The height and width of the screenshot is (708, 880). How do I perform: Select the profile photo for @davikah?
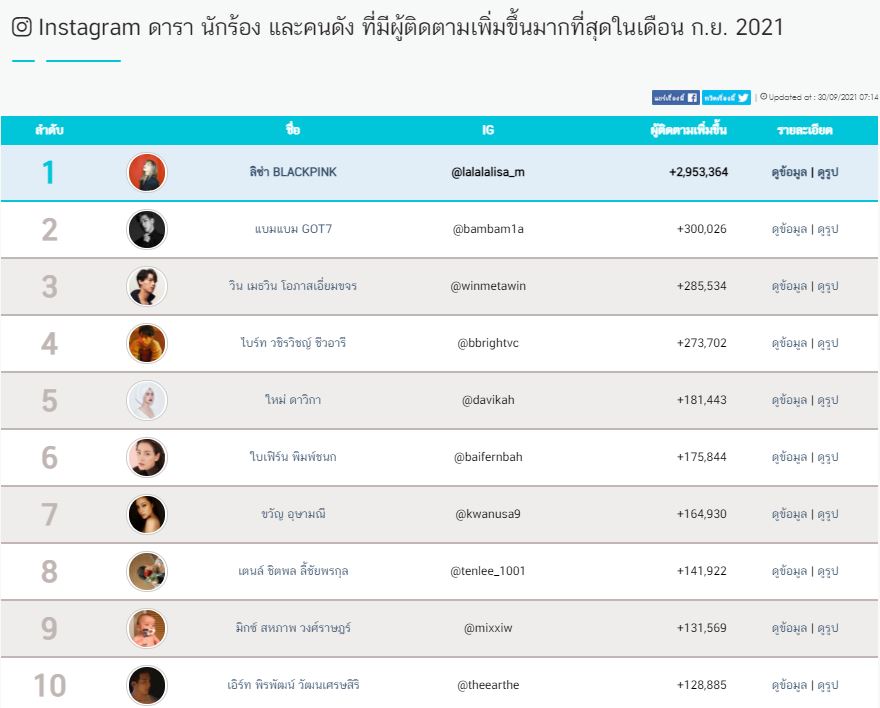point(147,400)
